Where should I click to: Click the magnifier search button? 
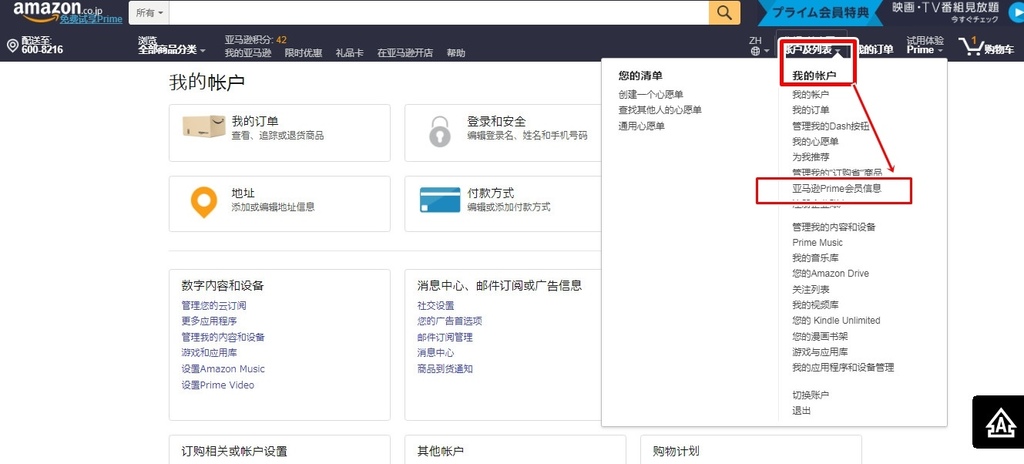point(724,12)
